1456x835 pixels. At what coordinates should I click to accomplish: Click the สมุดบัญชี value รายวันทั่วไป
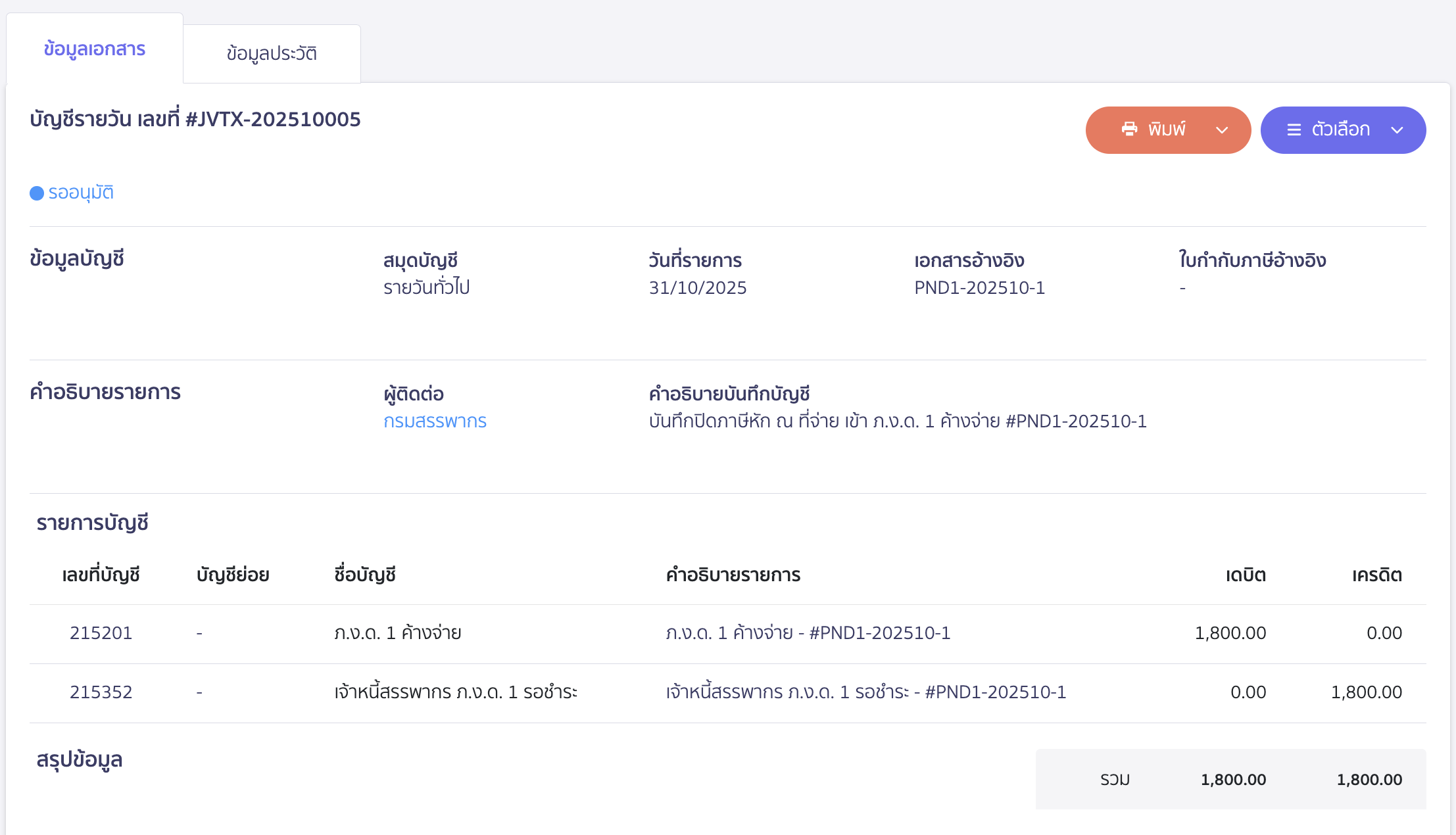(x=427, y=287)
